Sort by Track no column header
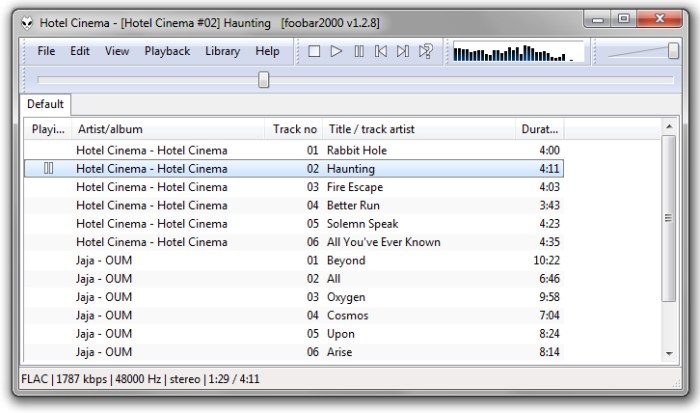 pos(294,129)
